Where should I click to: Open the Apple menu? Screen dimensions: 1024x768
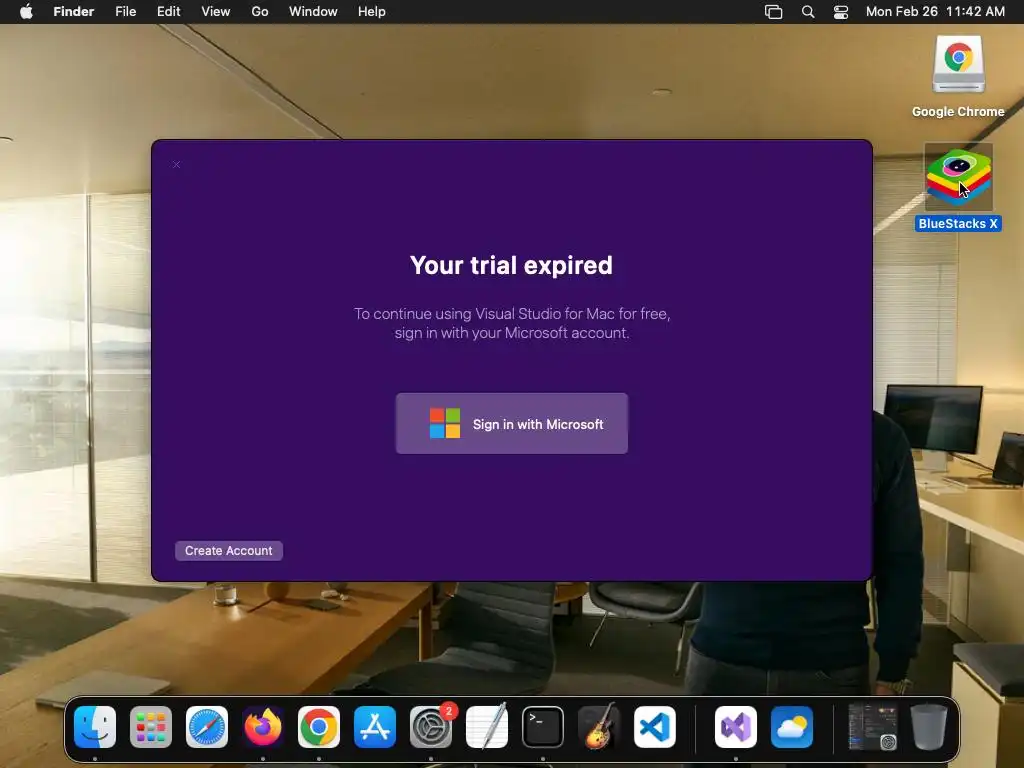tap(26, 12)
